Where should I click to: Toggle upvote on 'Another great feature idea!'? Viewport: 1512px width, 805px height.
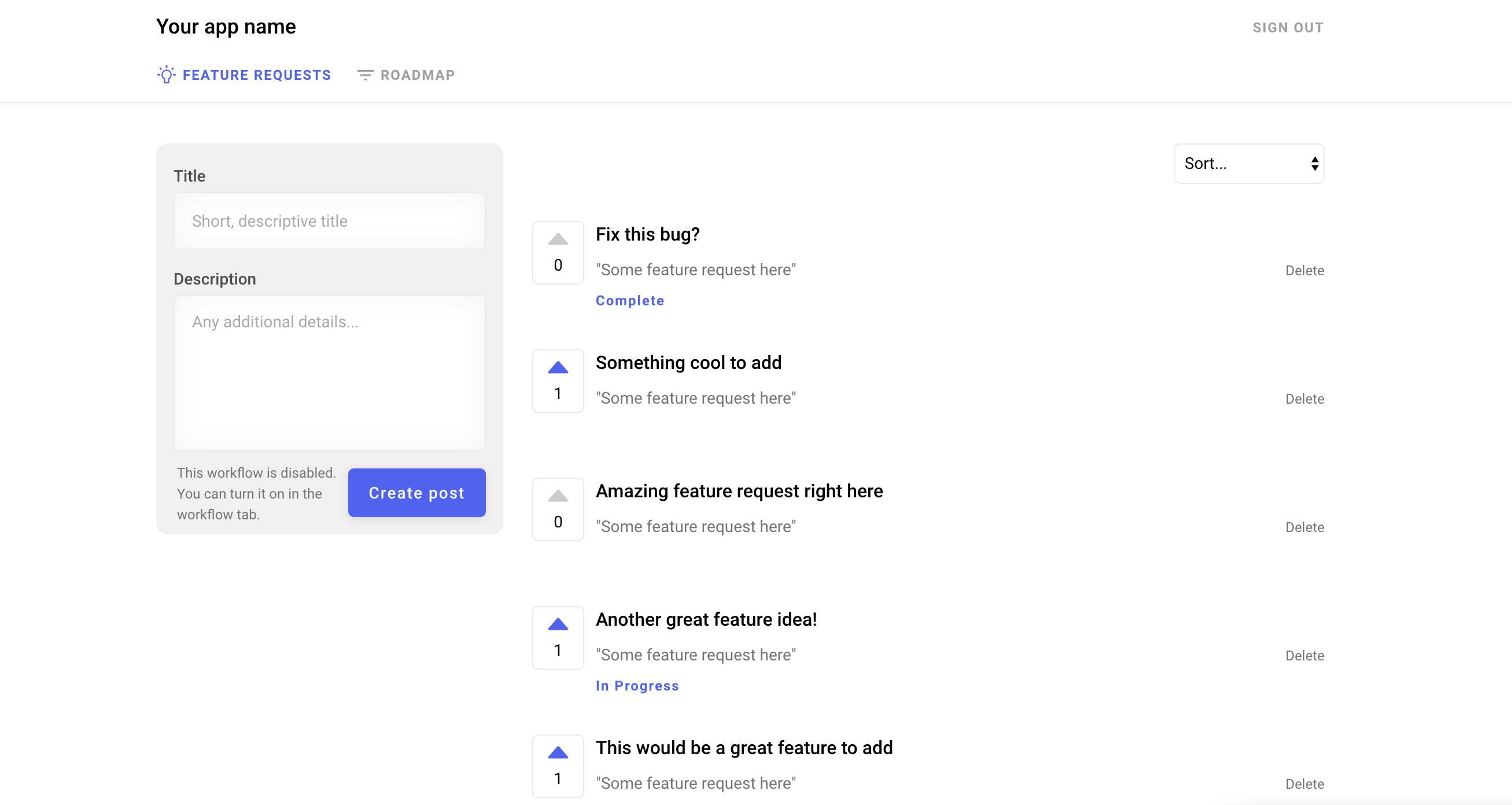click(x=558, y=625)
